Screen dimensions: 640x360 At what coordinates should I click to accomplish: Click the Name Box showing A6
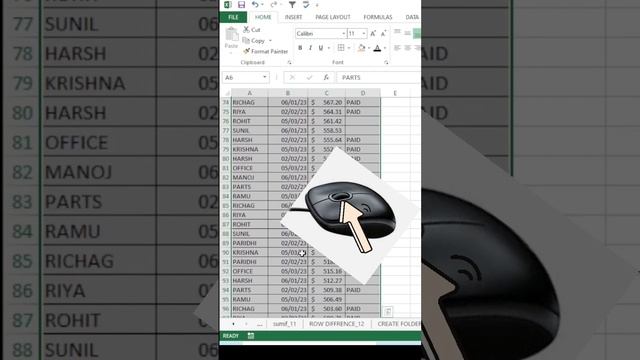pos(242,78)
